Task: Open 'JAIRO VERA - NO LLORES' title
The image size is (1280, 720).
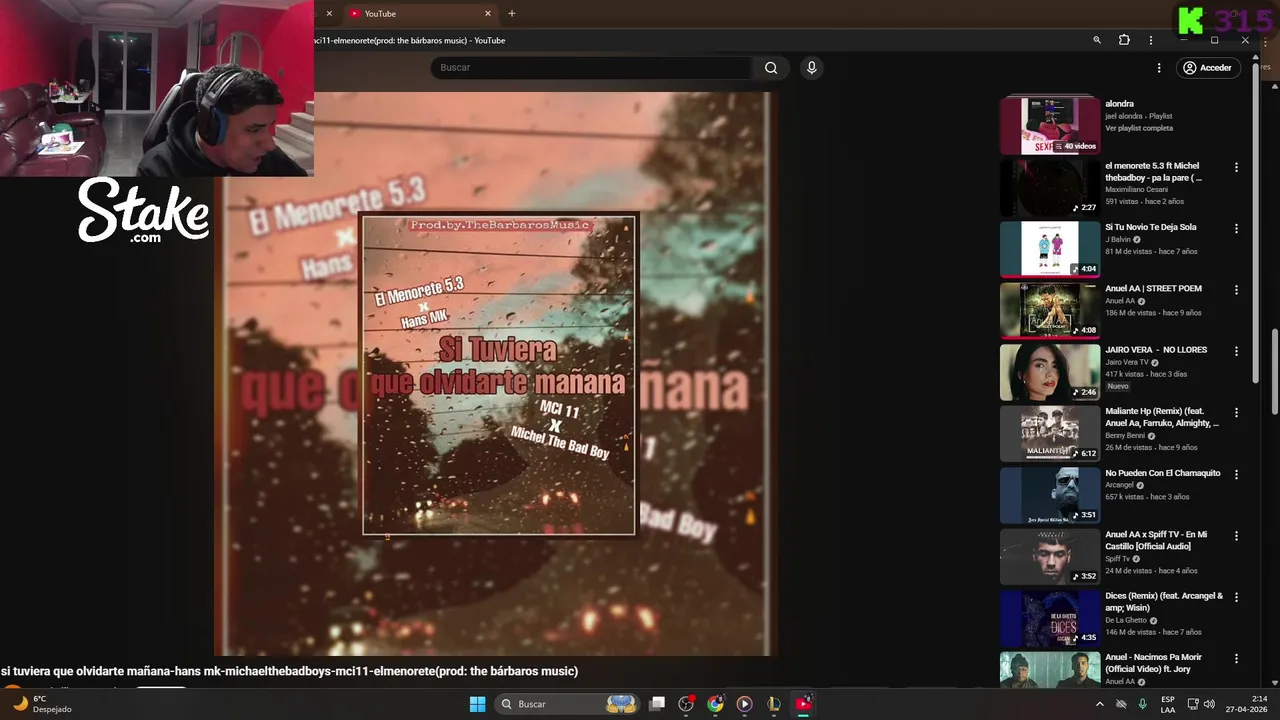Action: pos(1156,350)
